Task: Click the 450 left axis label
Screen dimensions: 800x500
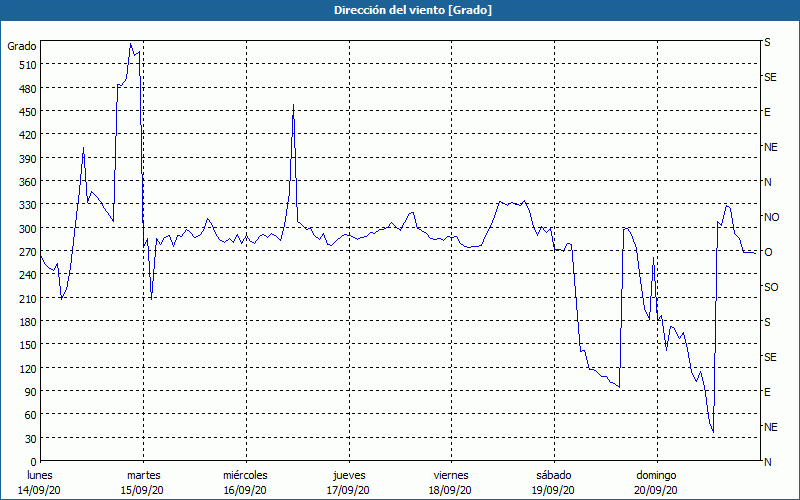Action: pyautogui.click(x=28, y=112)
